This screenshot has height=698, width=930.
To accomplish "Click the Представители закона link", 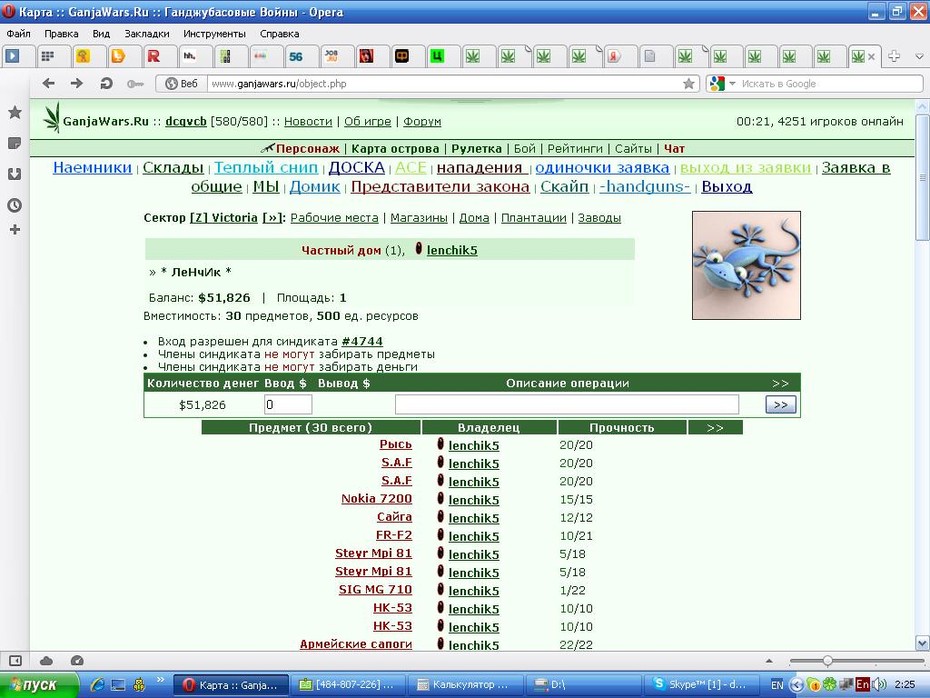I will coord(440,187).
